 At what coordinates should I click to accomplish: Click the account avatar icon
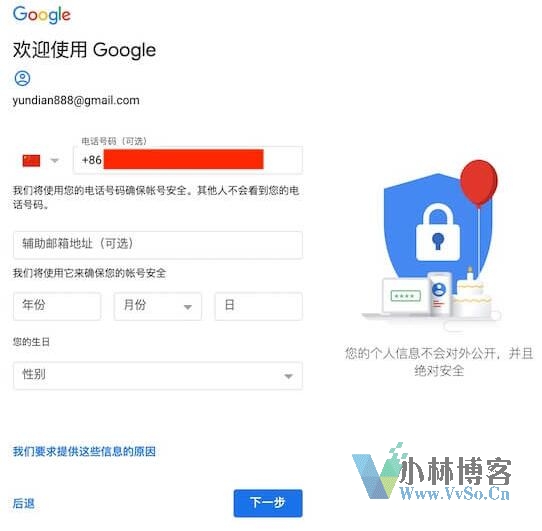(x=22, y=78)
